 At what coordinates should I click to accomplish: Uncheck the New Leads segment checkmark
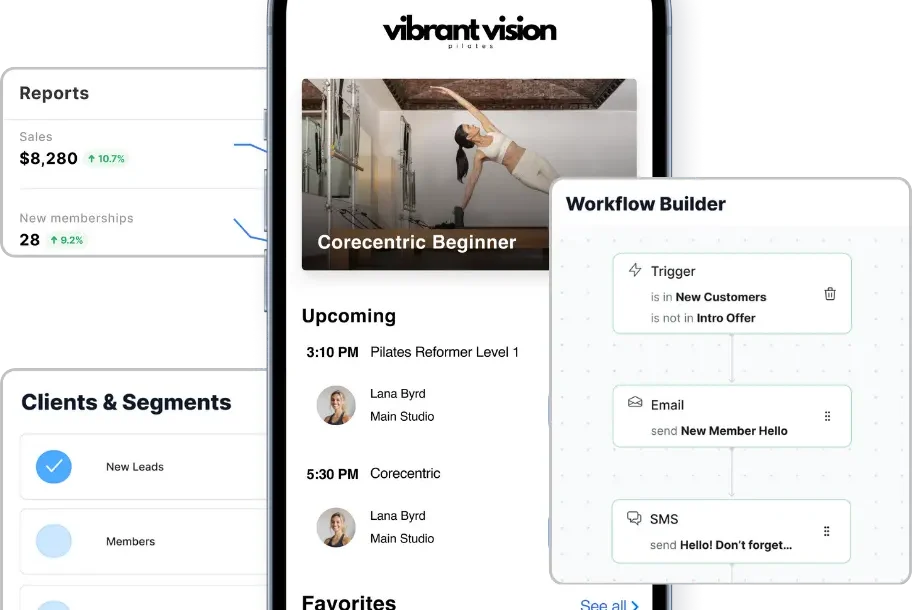point(54,466)
